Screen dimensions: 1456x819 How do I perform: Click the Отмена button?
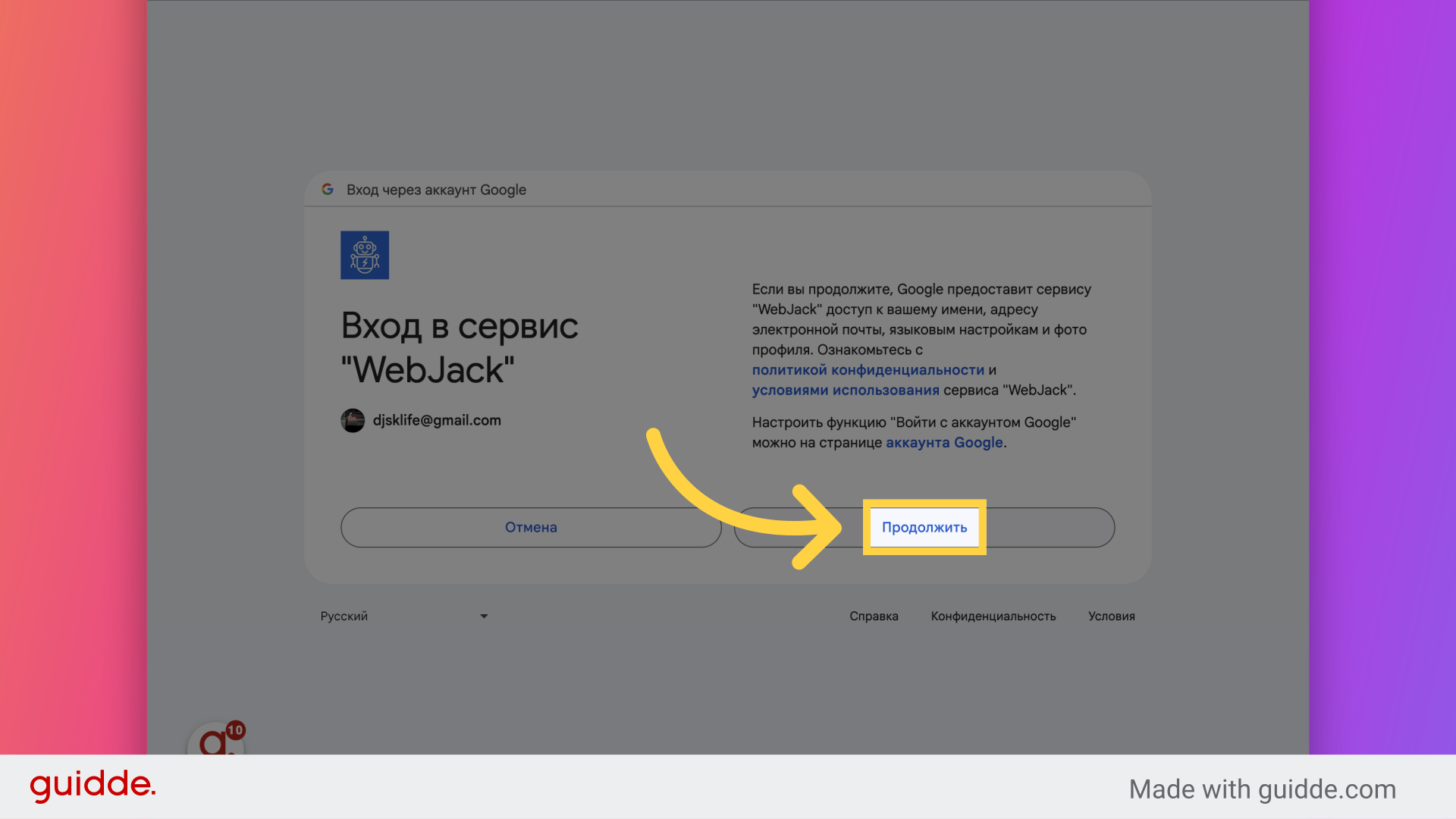[531, 527]
